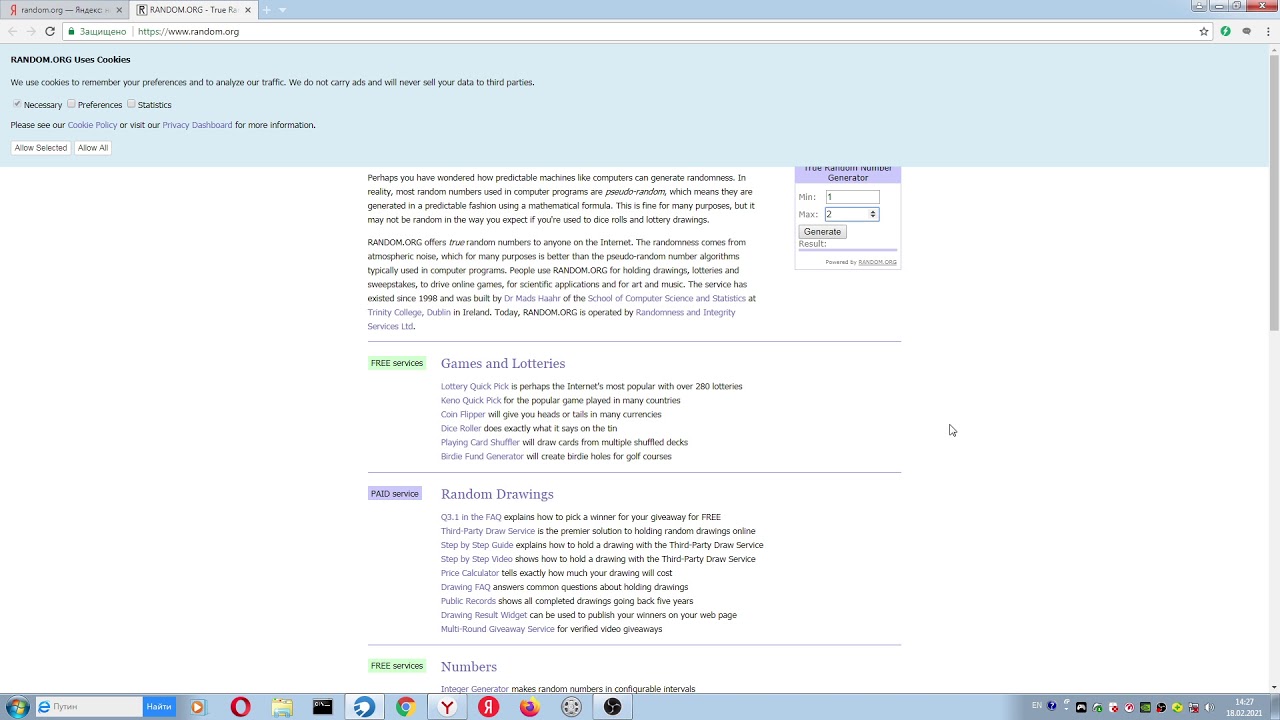Toggle the Statistics cookie checkbox
Screen dimensions: 1280x720
pos(131,104)
